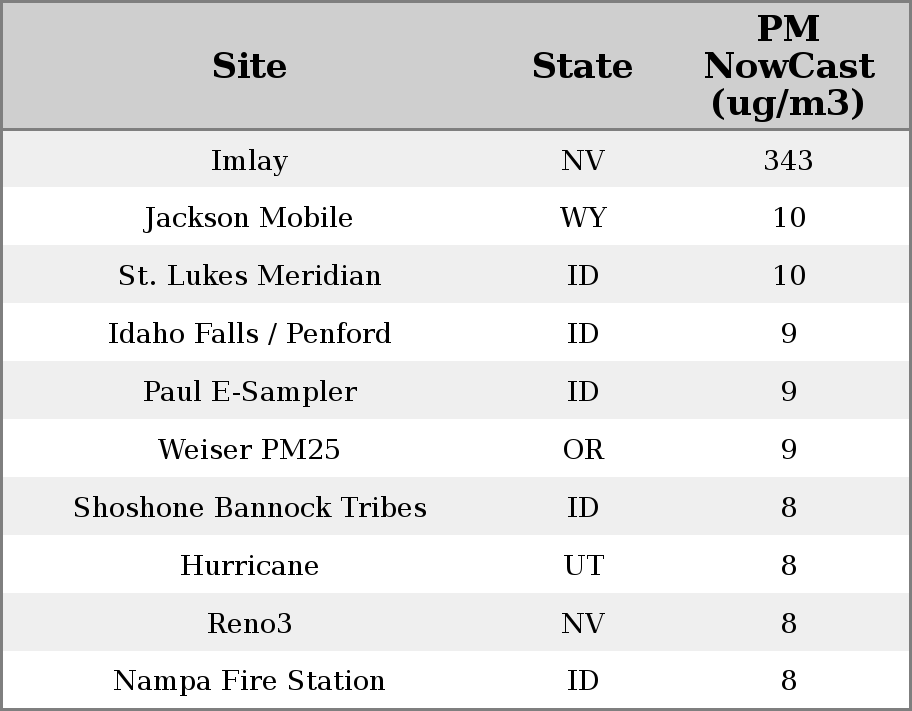This screenshot has width=912, height=711.
Task: Click the State column header
Action: point(582,66)
